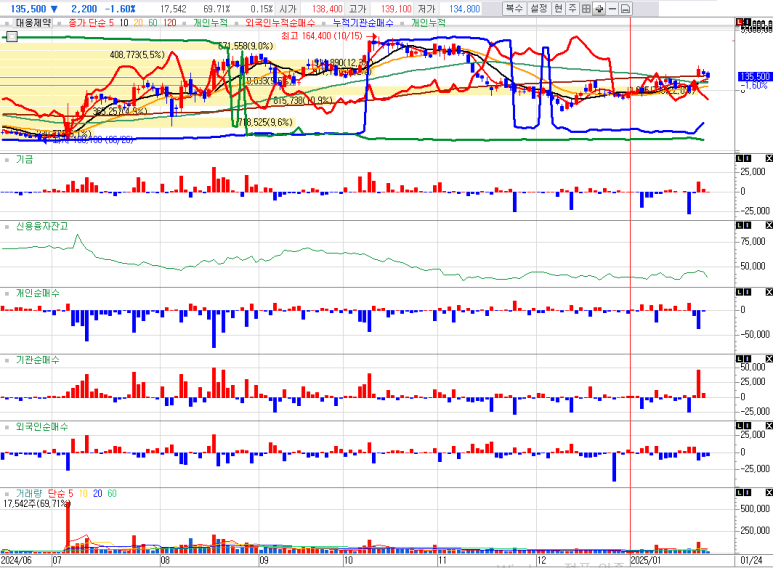This screenshot has height=568, width=773.
Task: Close the 개인순매수 panel
Action: [x=769, y=292]
